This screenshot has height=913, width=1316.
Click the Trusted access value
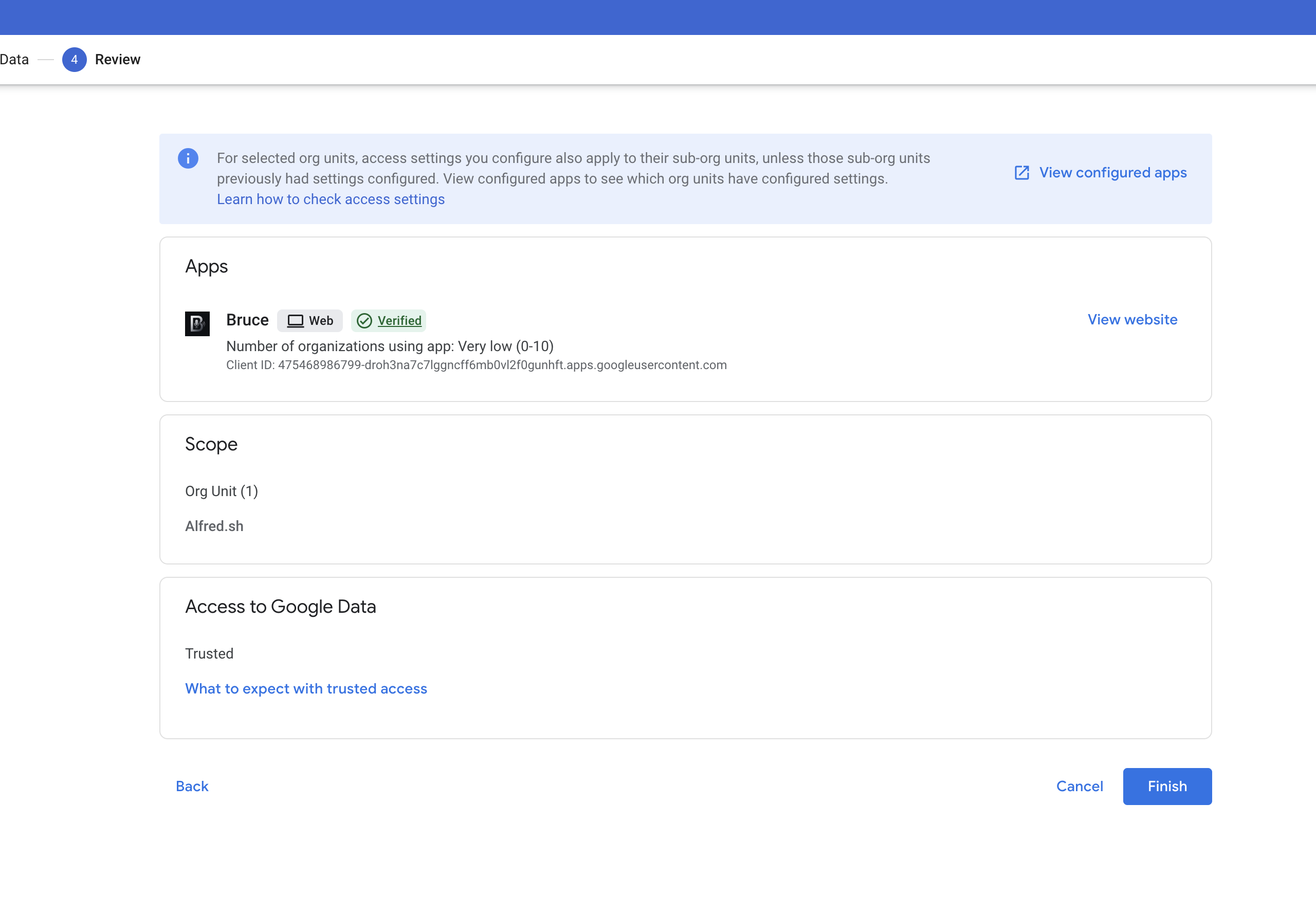(209, 654)
